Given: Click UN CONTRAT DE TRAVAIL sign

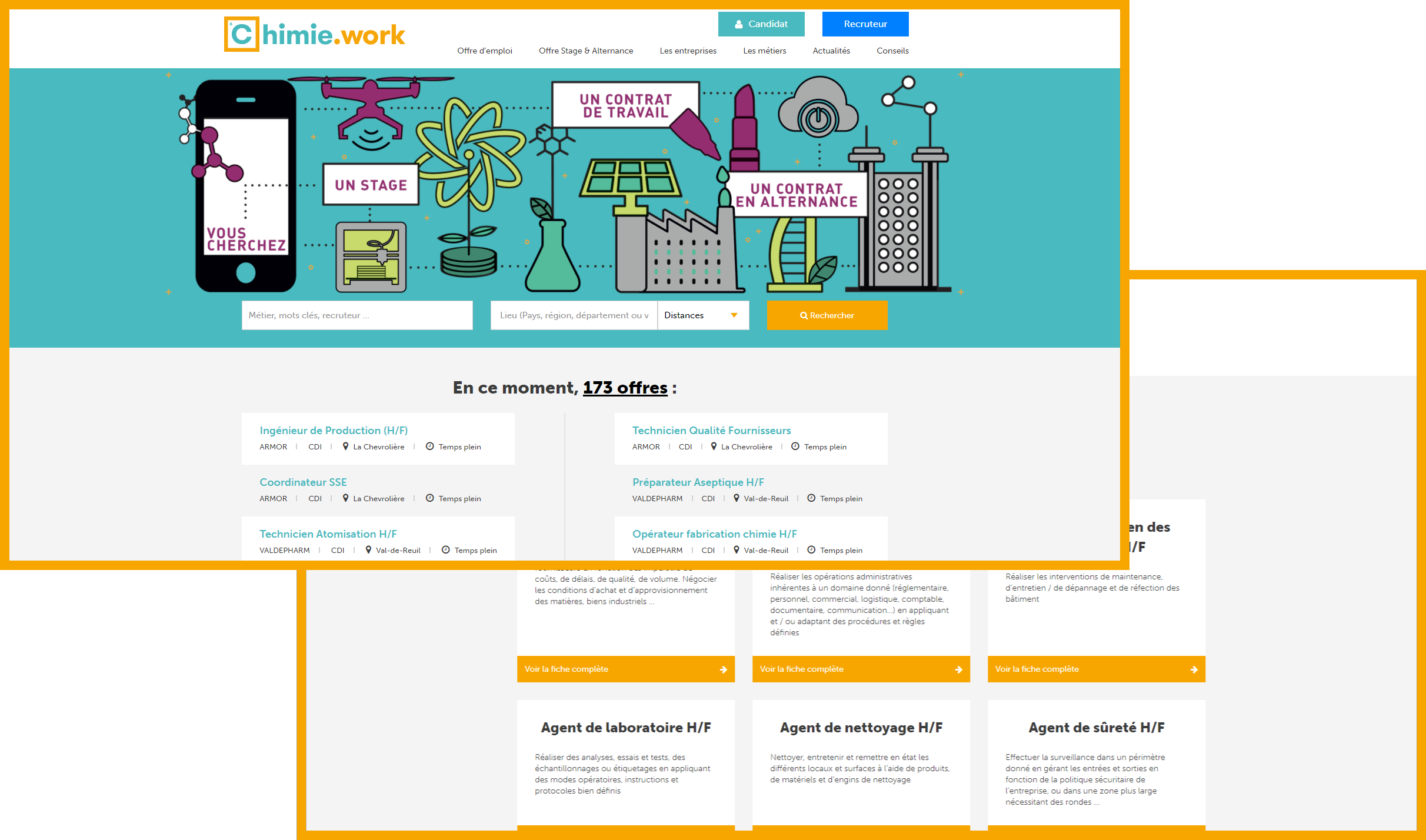Looking at the screenshot, I should tap(625, 105).
